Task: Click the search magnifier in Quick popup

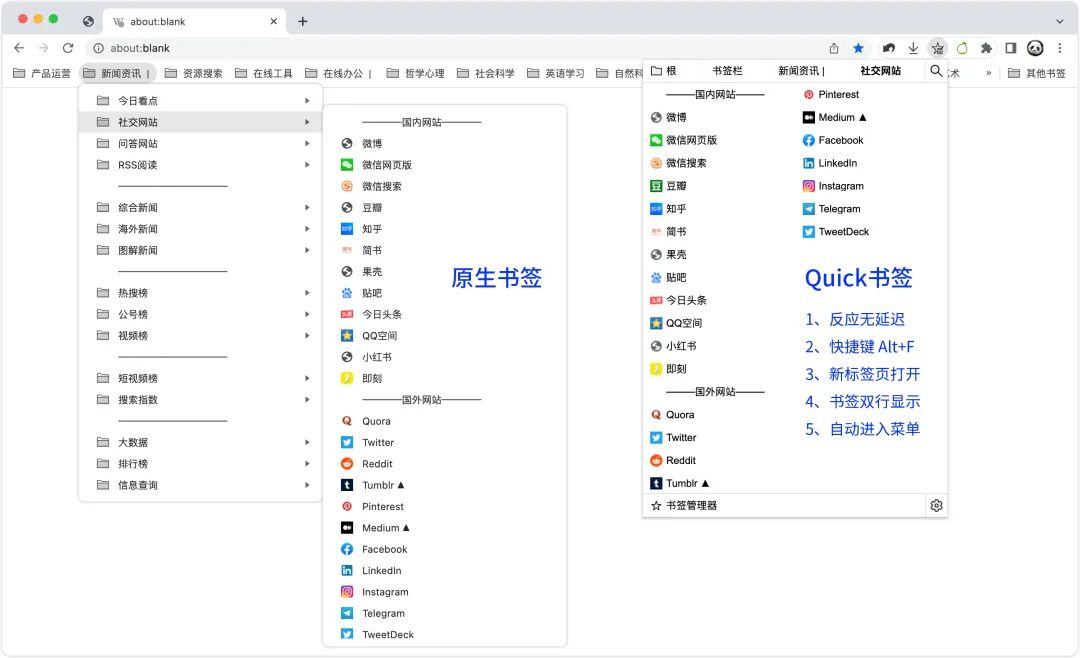Action: click(x=936, y=70)
